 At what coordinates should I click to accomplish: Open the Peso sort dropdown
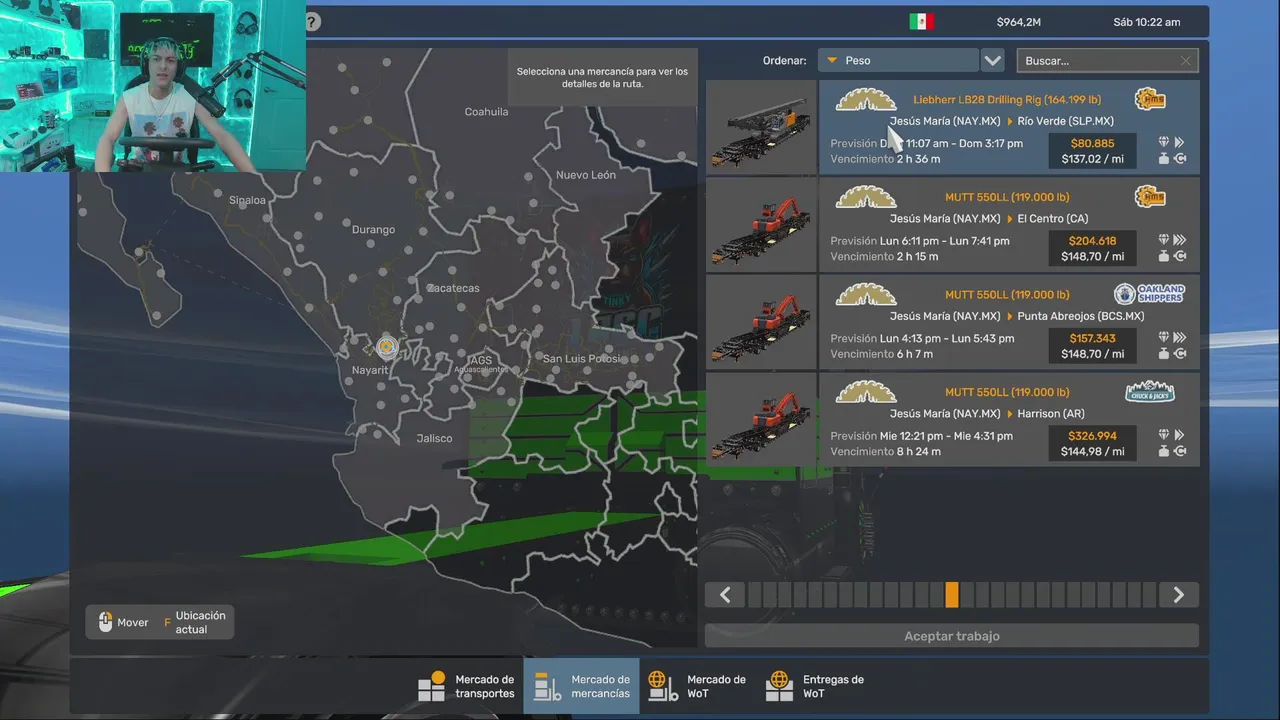point(897,60)
